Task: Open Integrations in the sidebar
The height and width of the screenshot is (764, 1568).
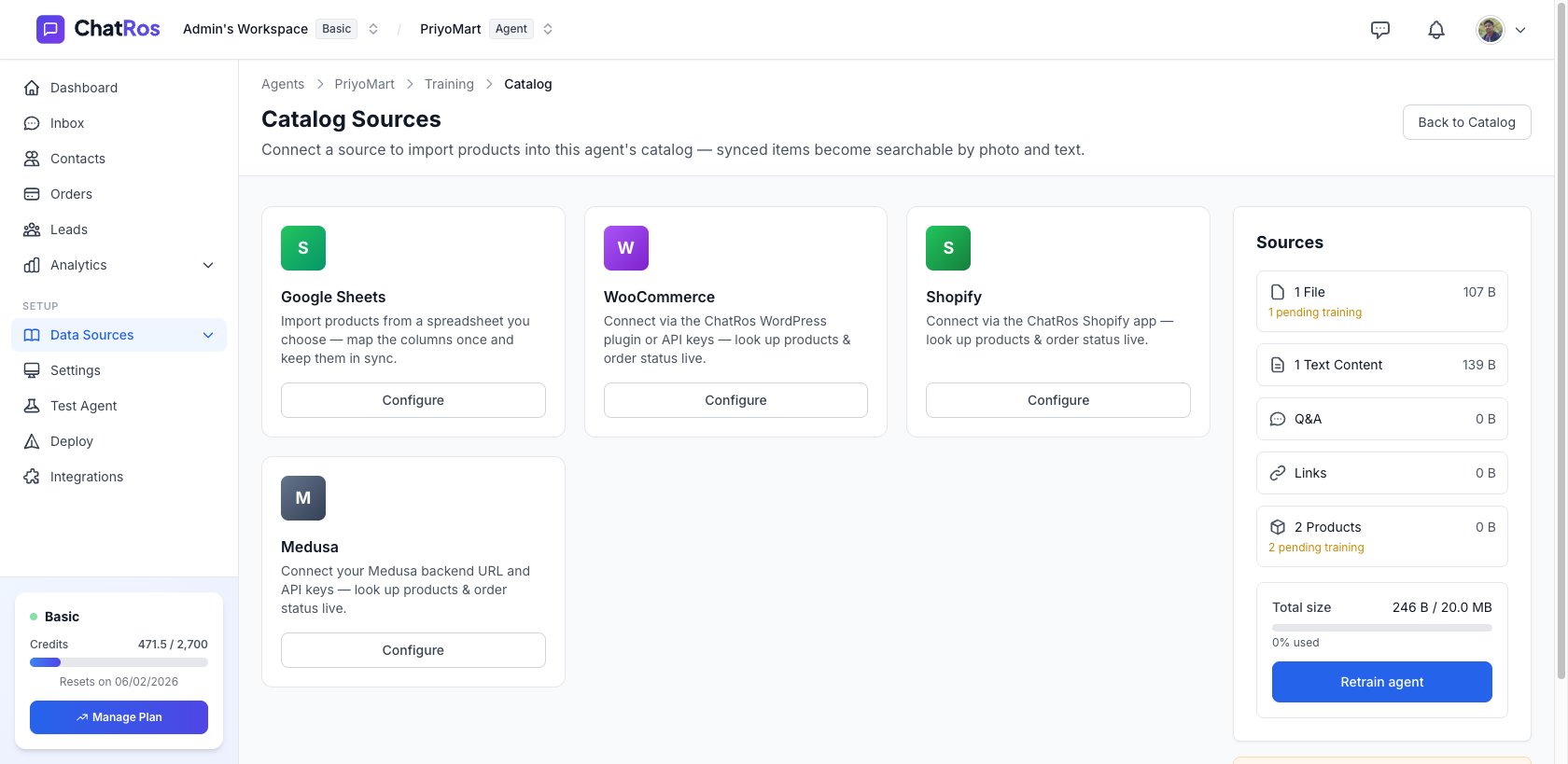Action: [x=119, y=477]
